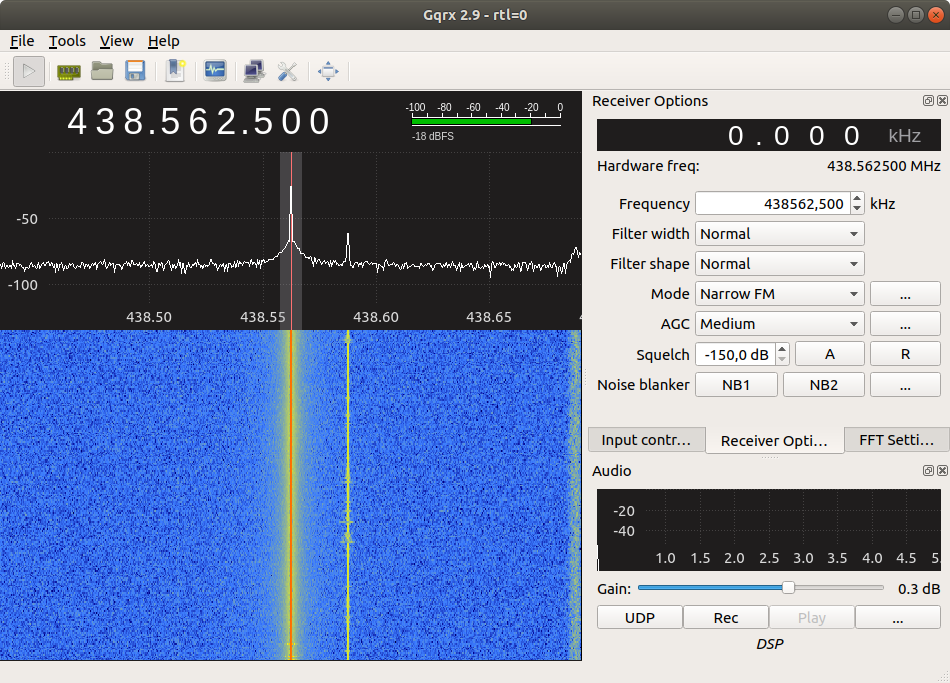The width and height of the screenshot is (950, 683).
Task: Open the Mode dropdown showing Narrow FM
Action: pyautogui.click(x=779, y=294)
